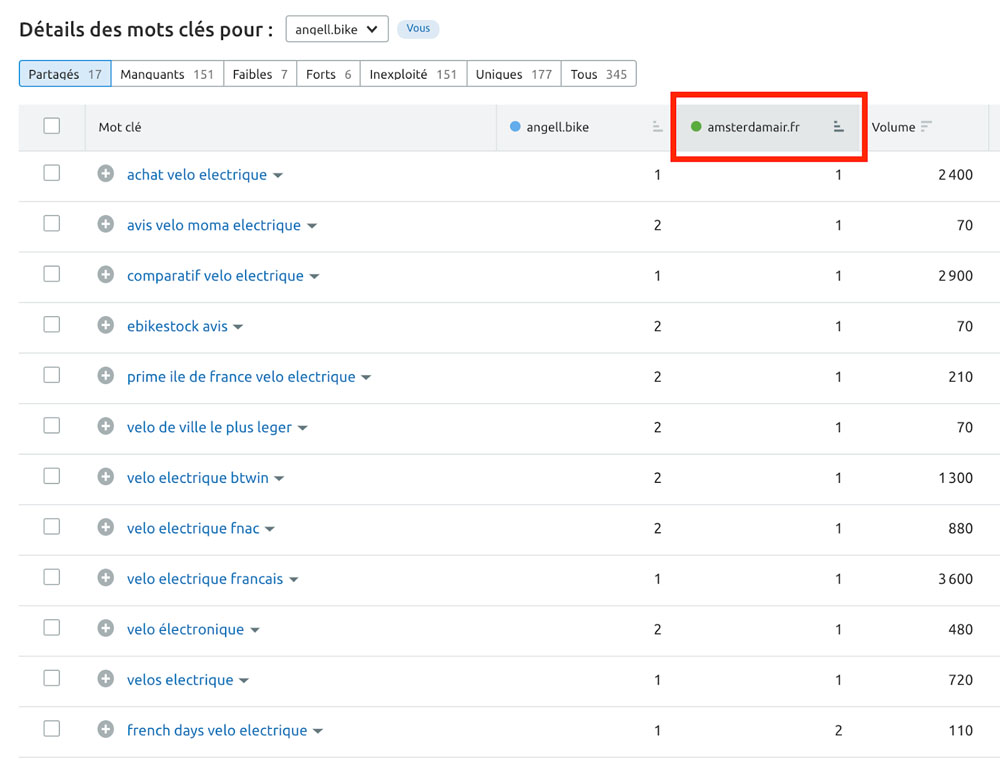Image resolution: width=1000 pixels, height=759 pixels.
Task: Click plus icon beside velo electrique btwin
Action: pos(106,476)
